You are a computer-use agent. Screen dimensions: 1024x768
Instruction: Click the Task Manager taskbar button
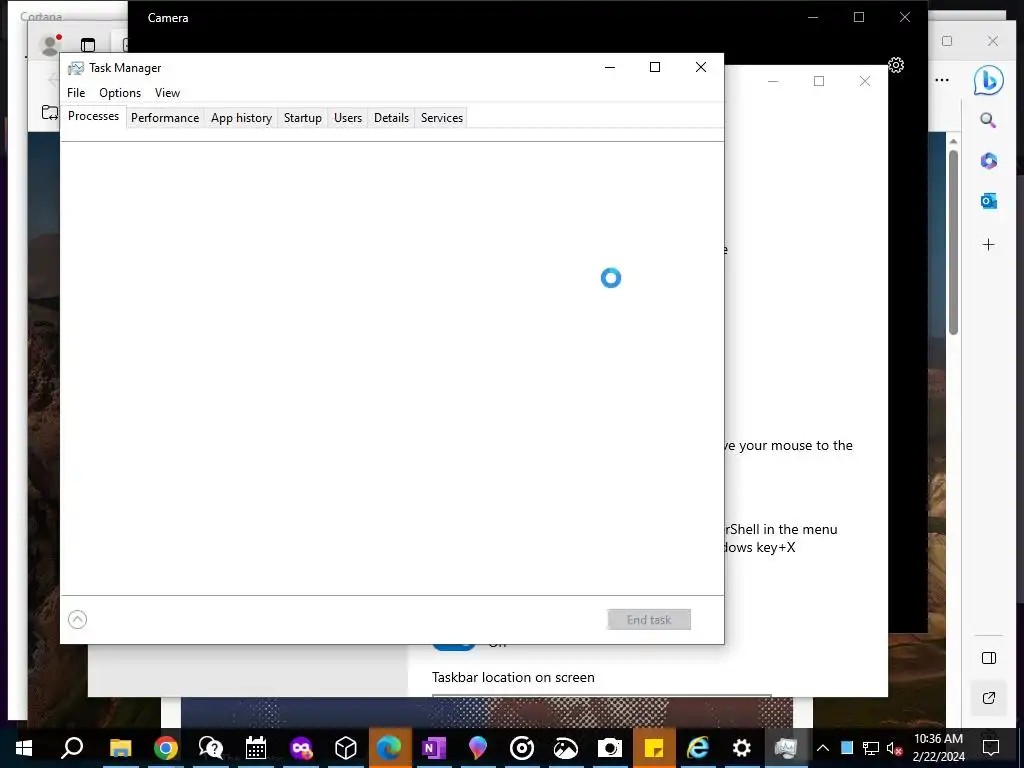(786, 748)
